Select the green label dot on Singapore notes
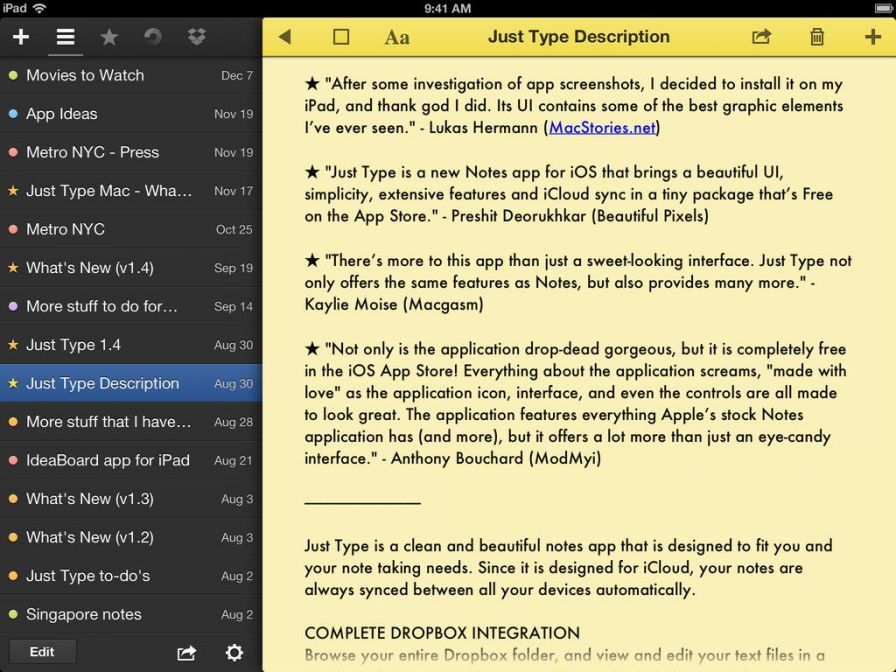 coord(13,614)
